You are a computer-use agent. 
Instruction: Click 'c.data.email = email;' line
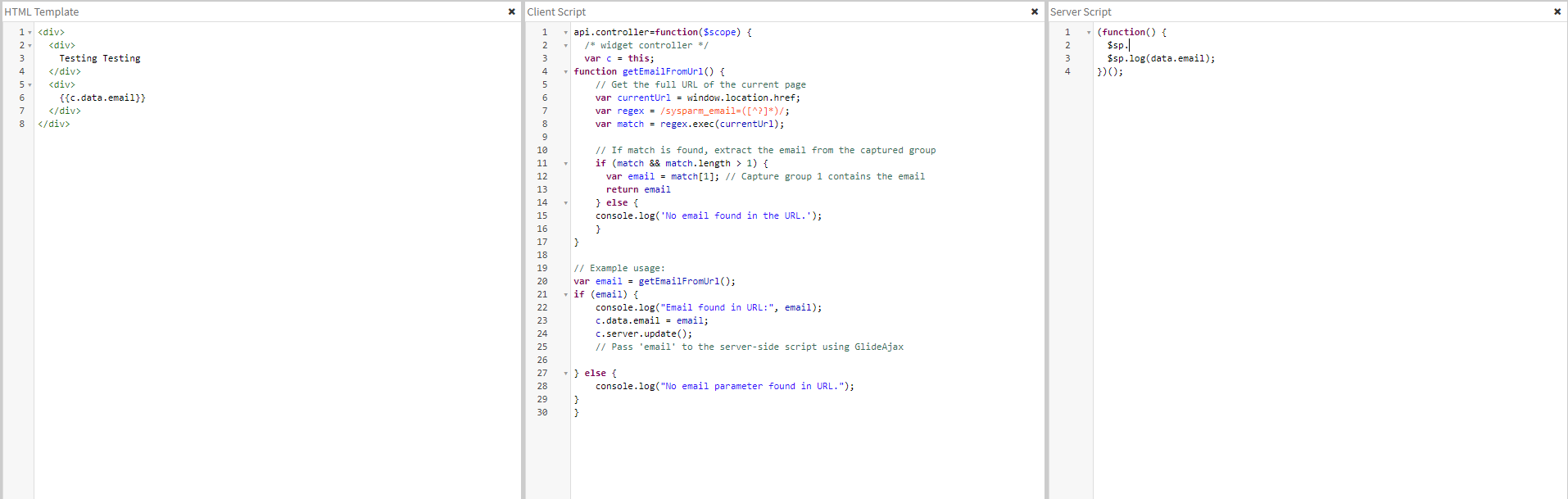(651, 320)
